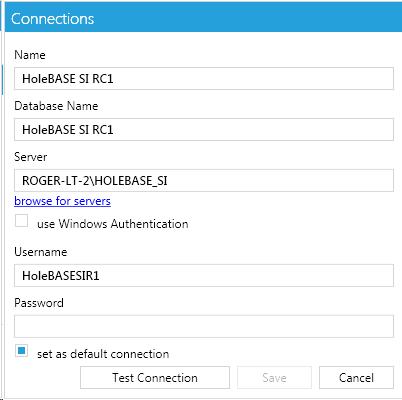Uncheck the set as default connection checkbox
The width and height of the screenshot is (402, 400).
[21, 351]
